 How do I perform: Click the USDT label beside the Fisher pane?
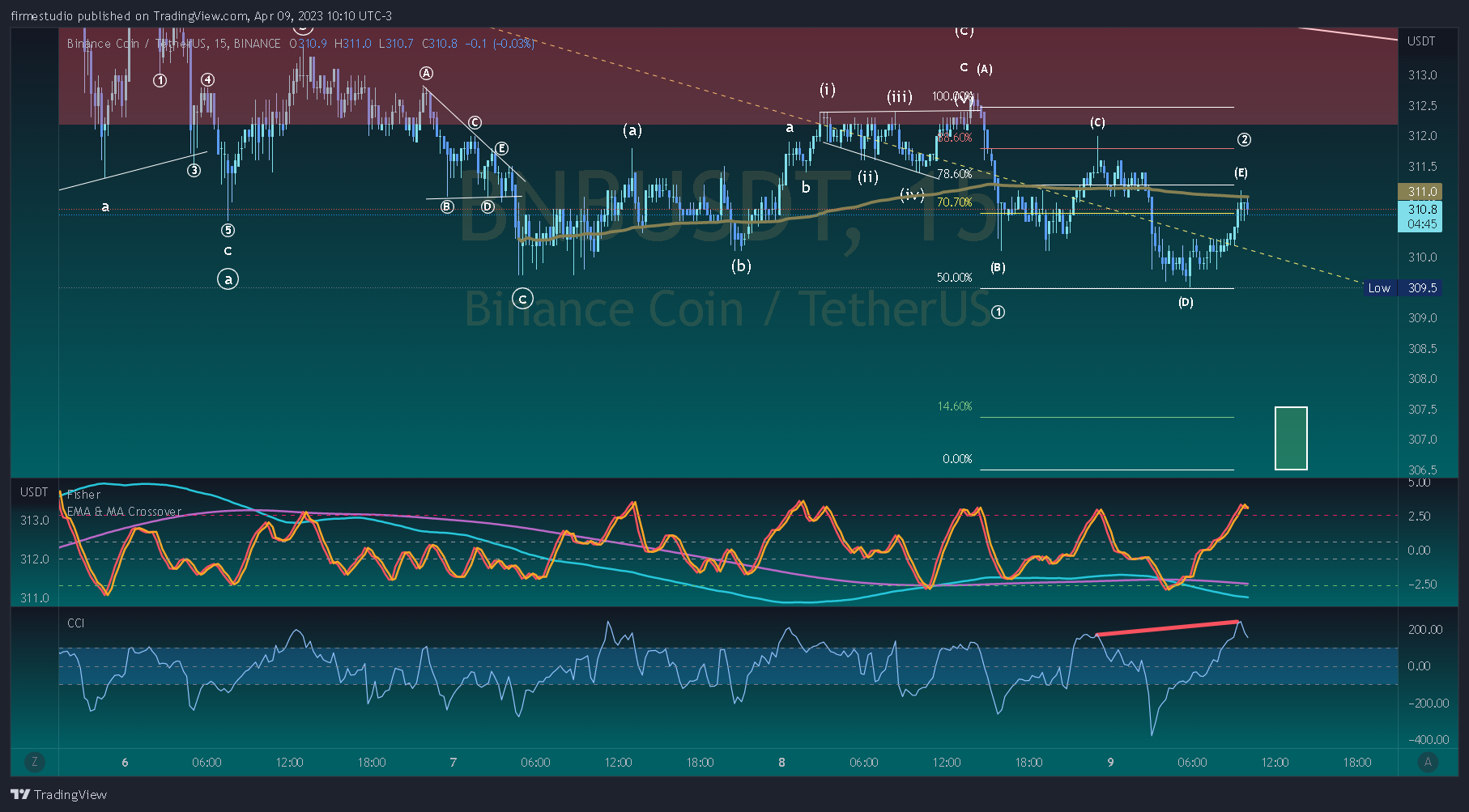pyautogui.click(x=34, y=492)
